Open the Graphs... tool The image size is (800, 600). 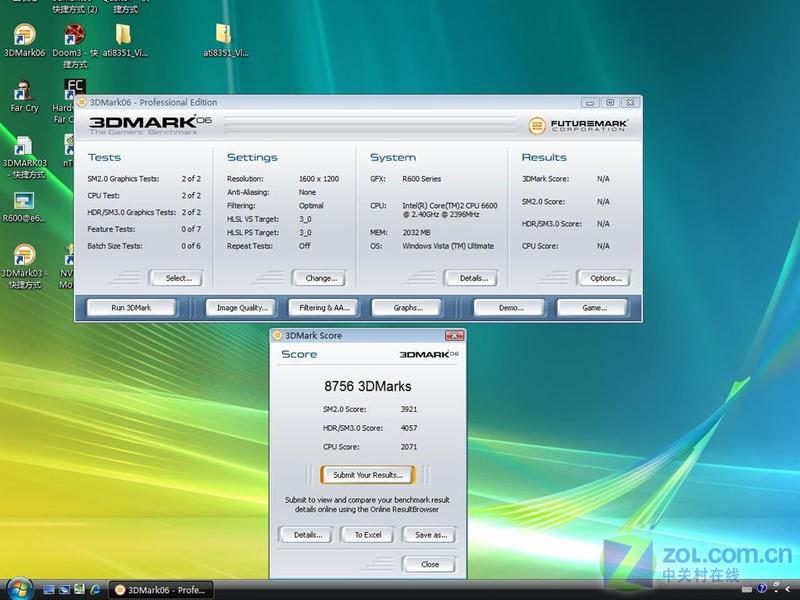tap(407, 308)
